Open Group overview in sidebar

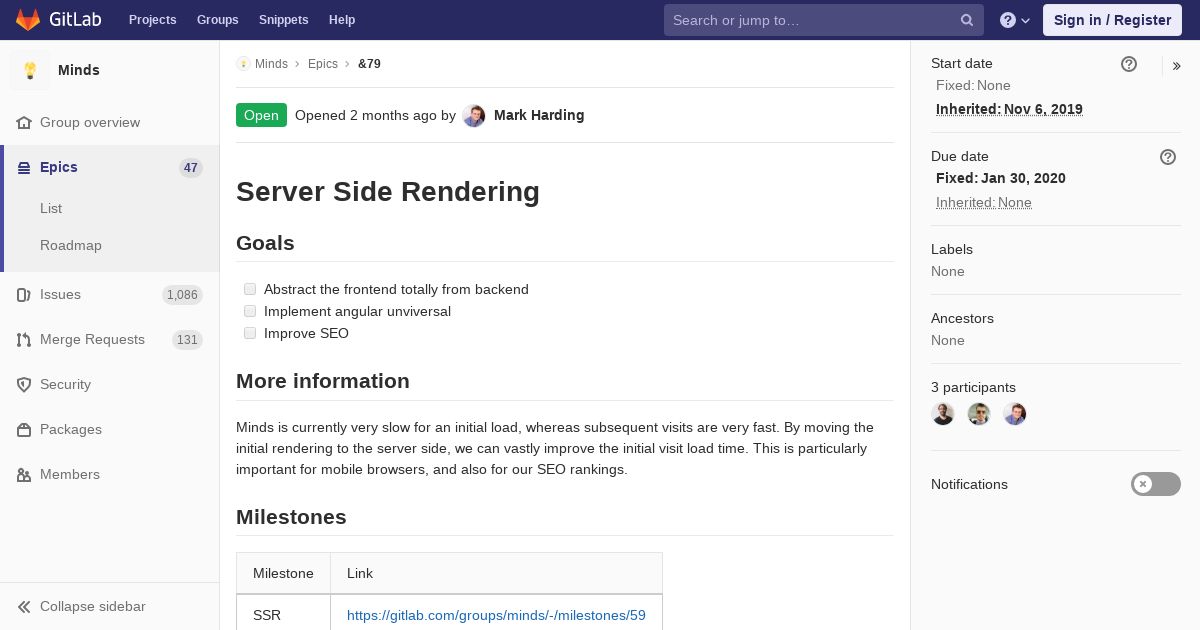click(x=90, y=122)
